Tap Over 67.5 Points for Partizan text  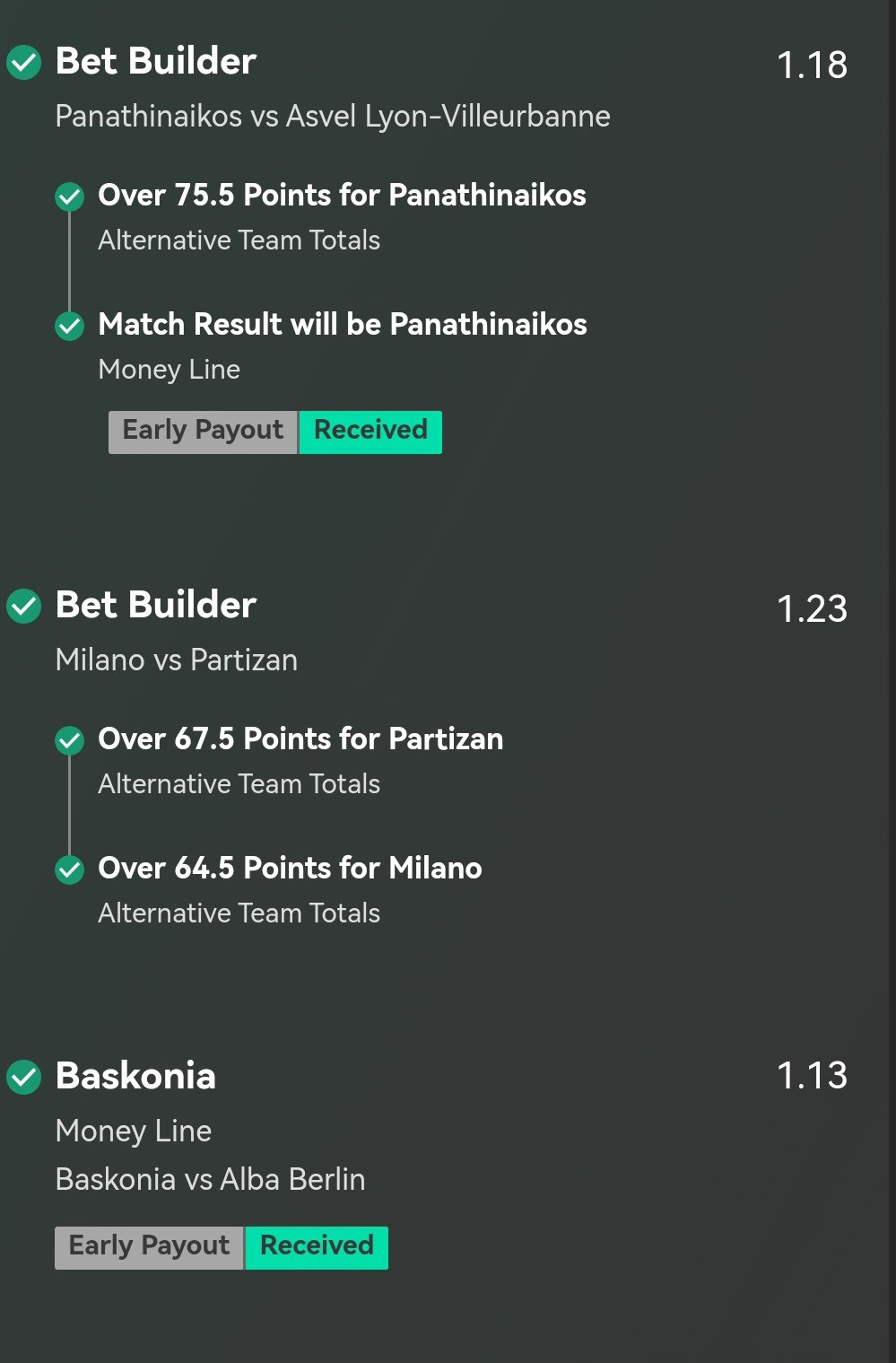tap(300, 739)
